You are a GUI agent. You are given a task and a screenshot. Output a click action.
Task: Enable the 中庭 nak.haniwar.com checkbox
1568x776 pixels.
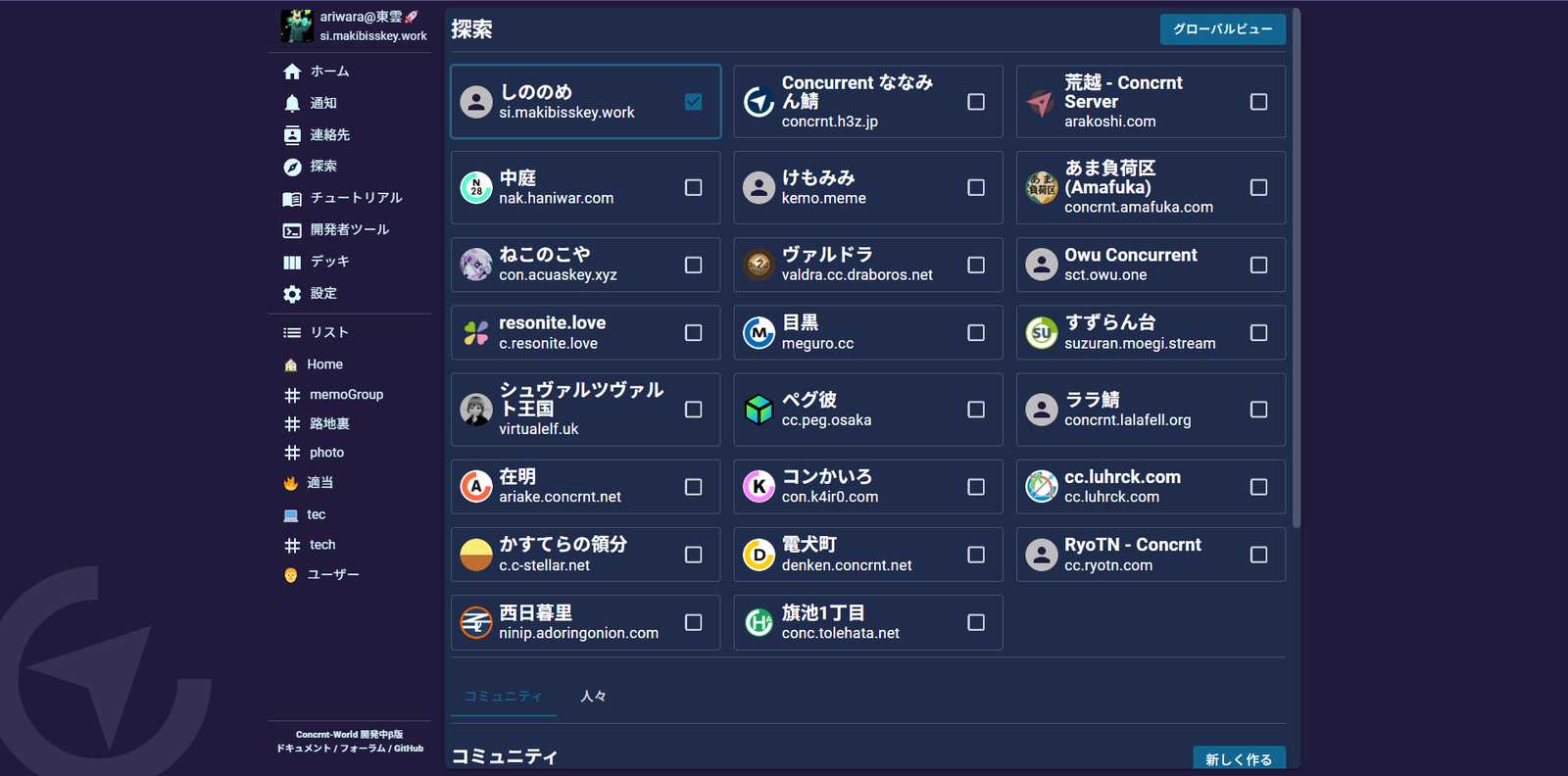coord(693,187)
